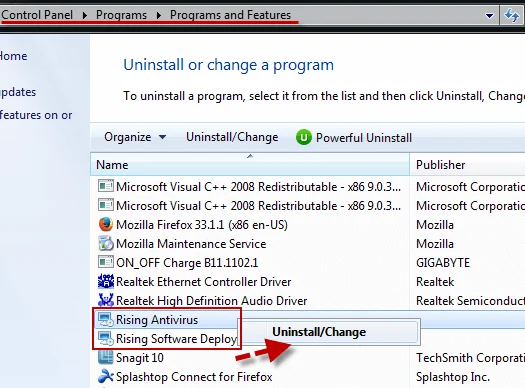525x388 pixels.
Task: Click the Splashtop Connect for Firefox icon
Action: point(105,376)
